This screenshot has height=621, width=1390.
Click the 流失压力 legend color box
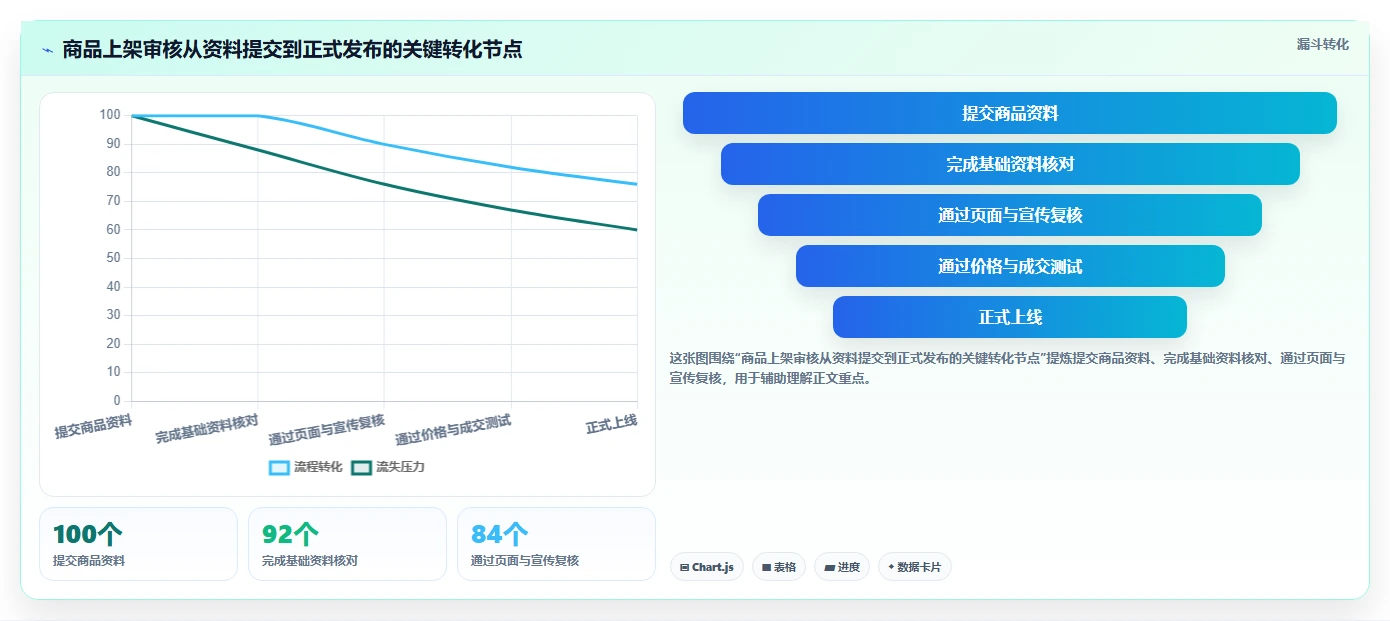click(361, 467)
